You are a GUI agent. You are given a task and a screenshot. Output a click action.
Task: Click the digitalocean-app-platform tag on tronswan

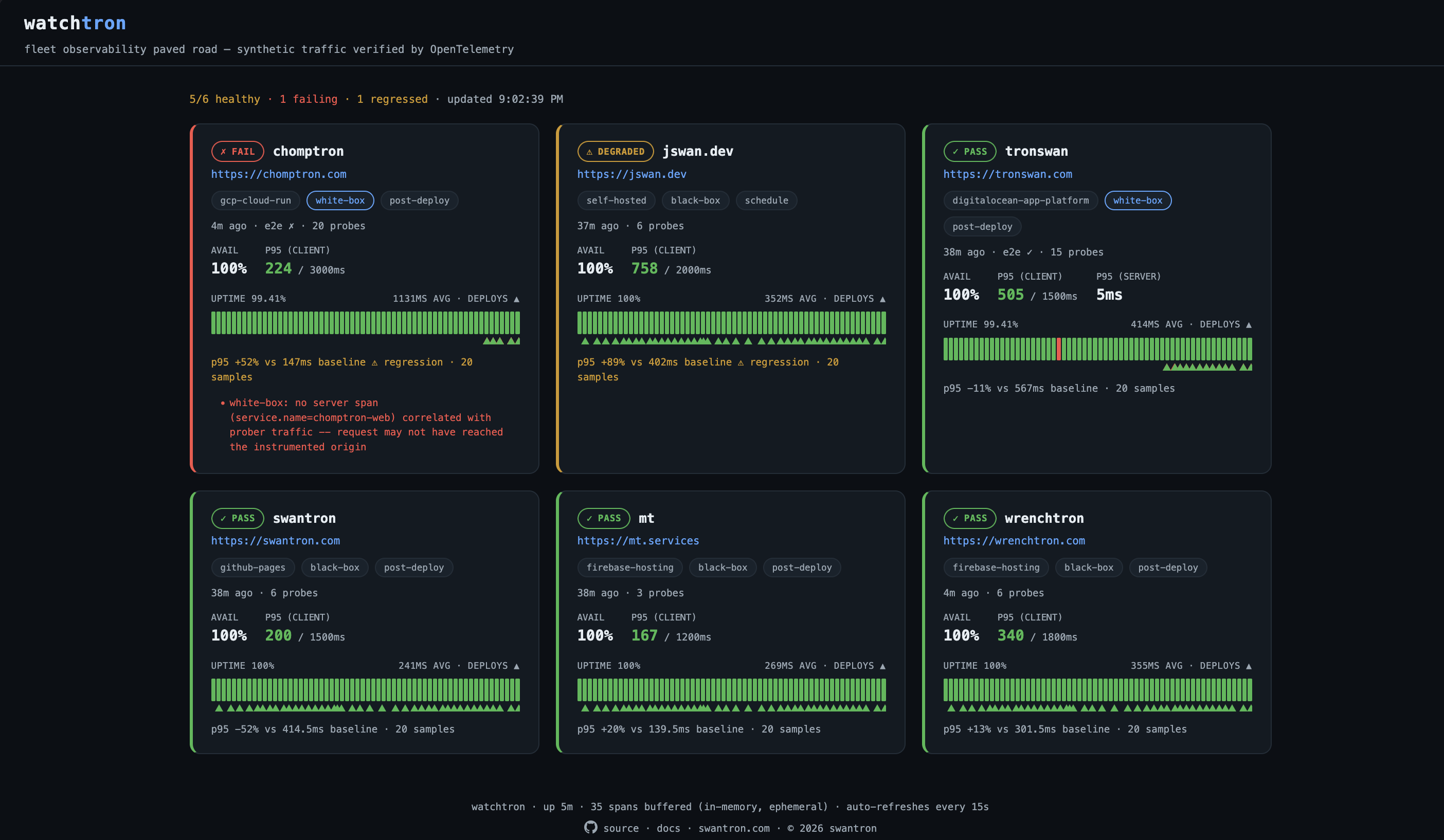click(1021, 200)
